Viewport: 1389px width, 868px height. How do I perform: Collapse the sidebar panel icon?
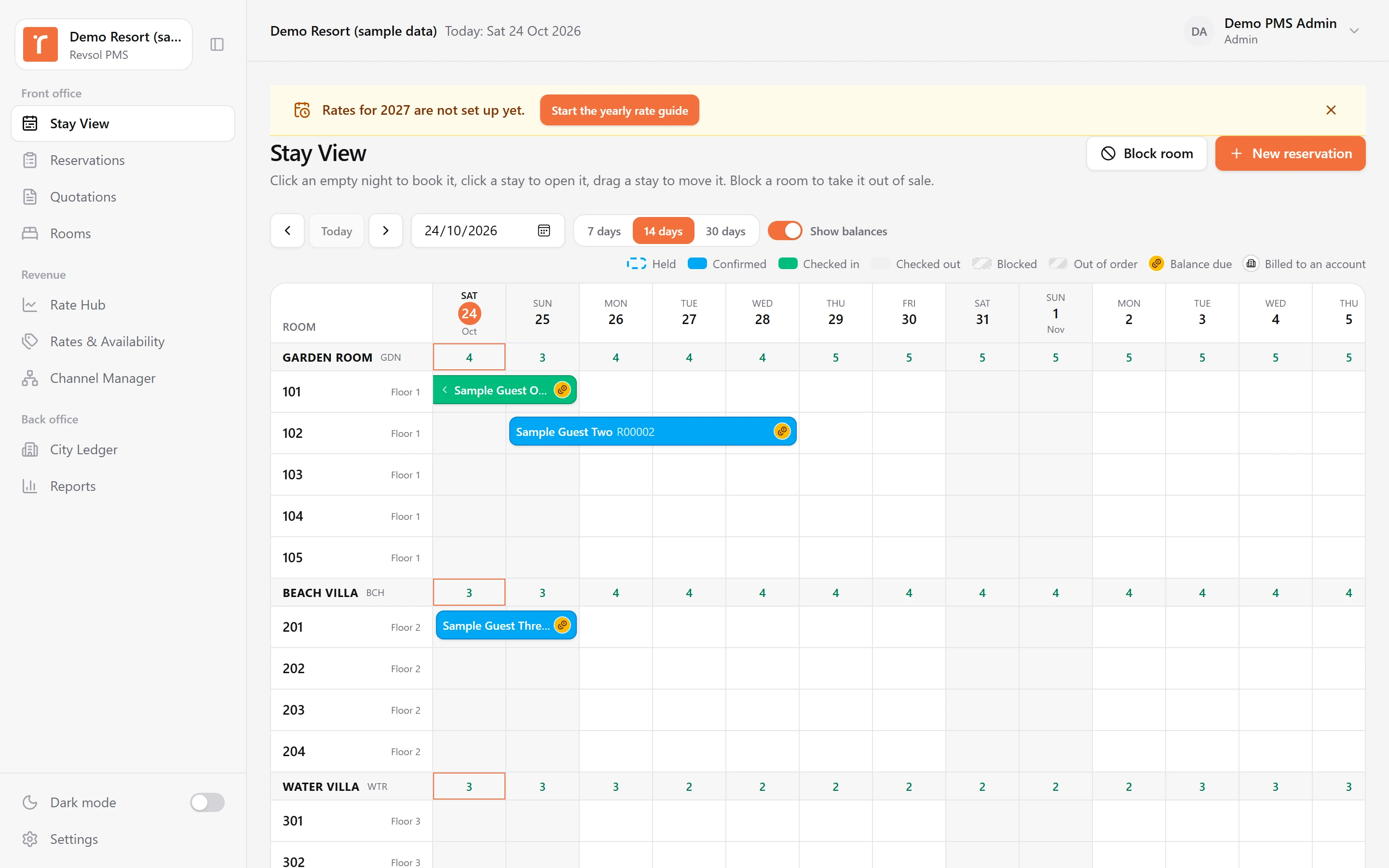click(x=217, y=44)
